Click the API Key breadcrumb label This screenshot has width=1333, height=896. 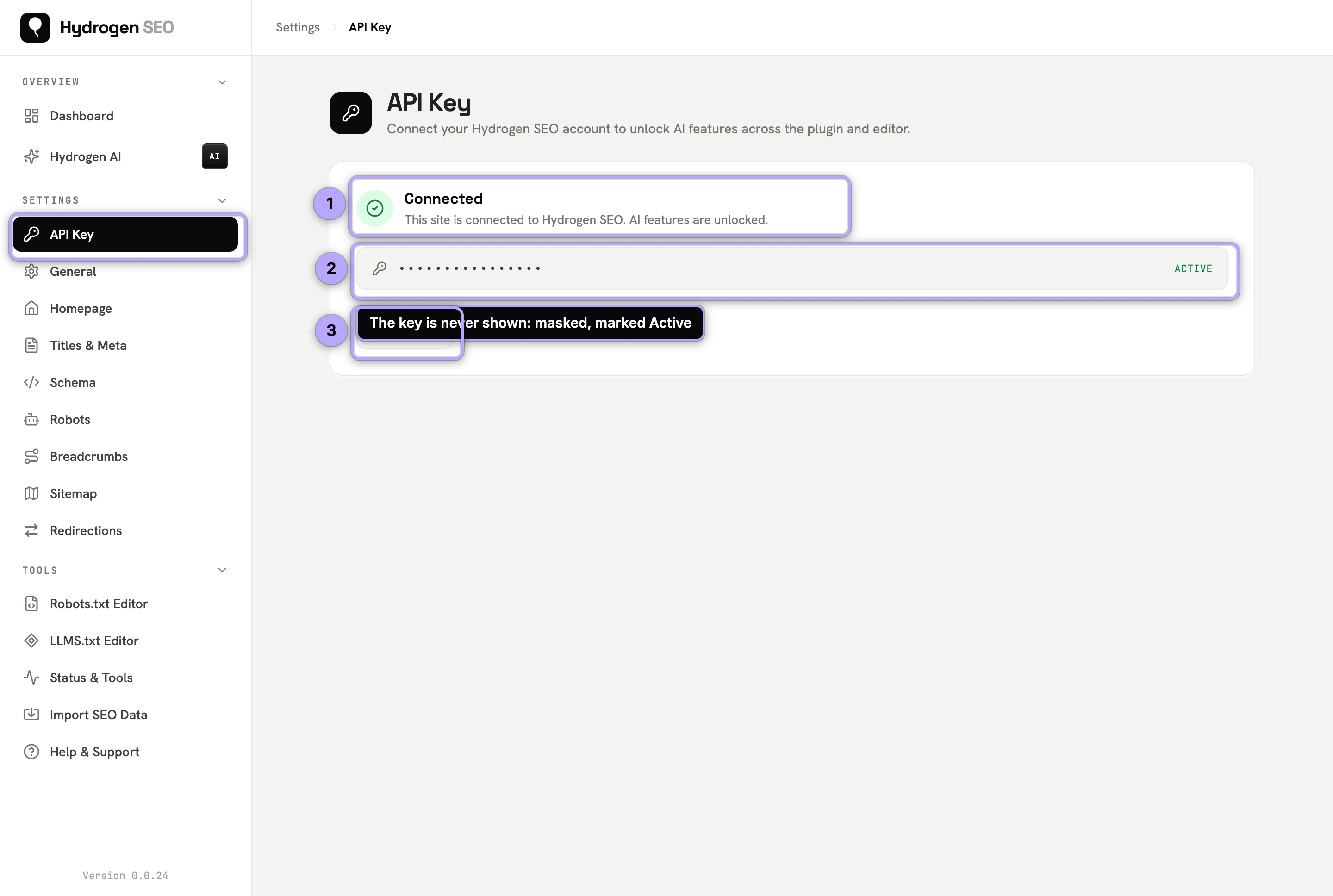pyautogui.click(x=370, y=27)
